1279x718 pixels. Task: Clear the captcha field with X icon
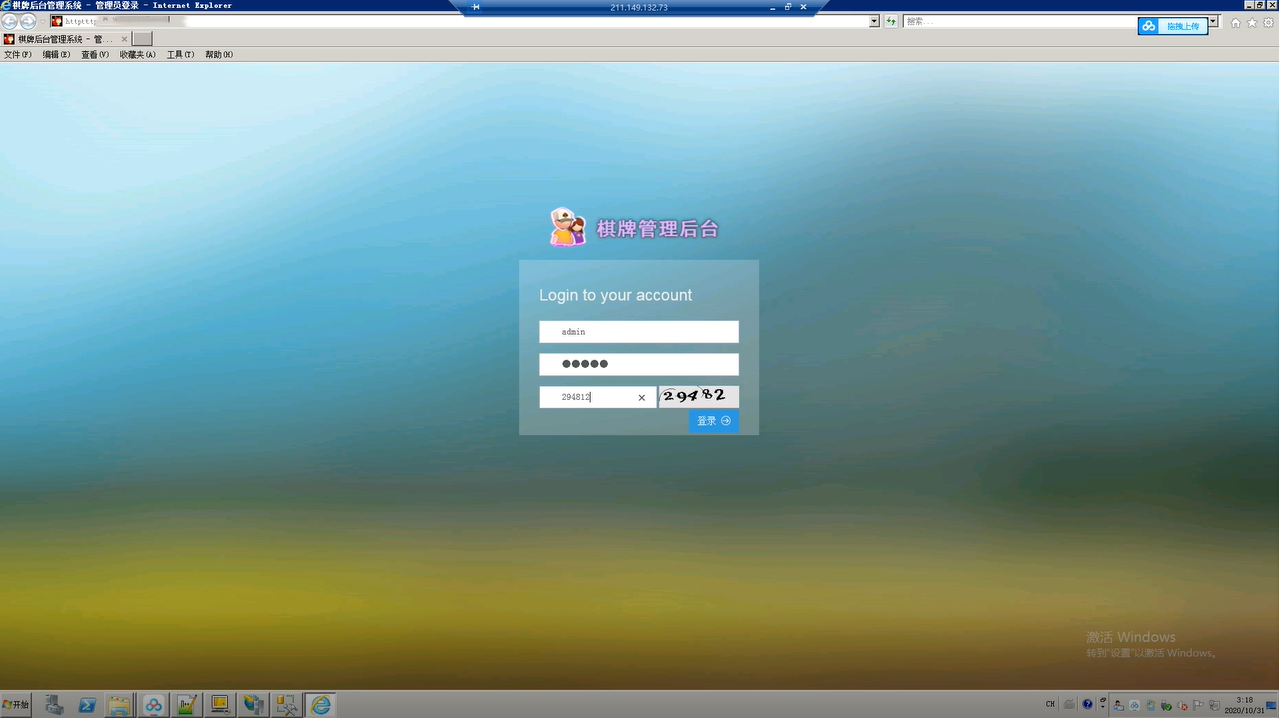pyautogui.click(x=642, y=398)
